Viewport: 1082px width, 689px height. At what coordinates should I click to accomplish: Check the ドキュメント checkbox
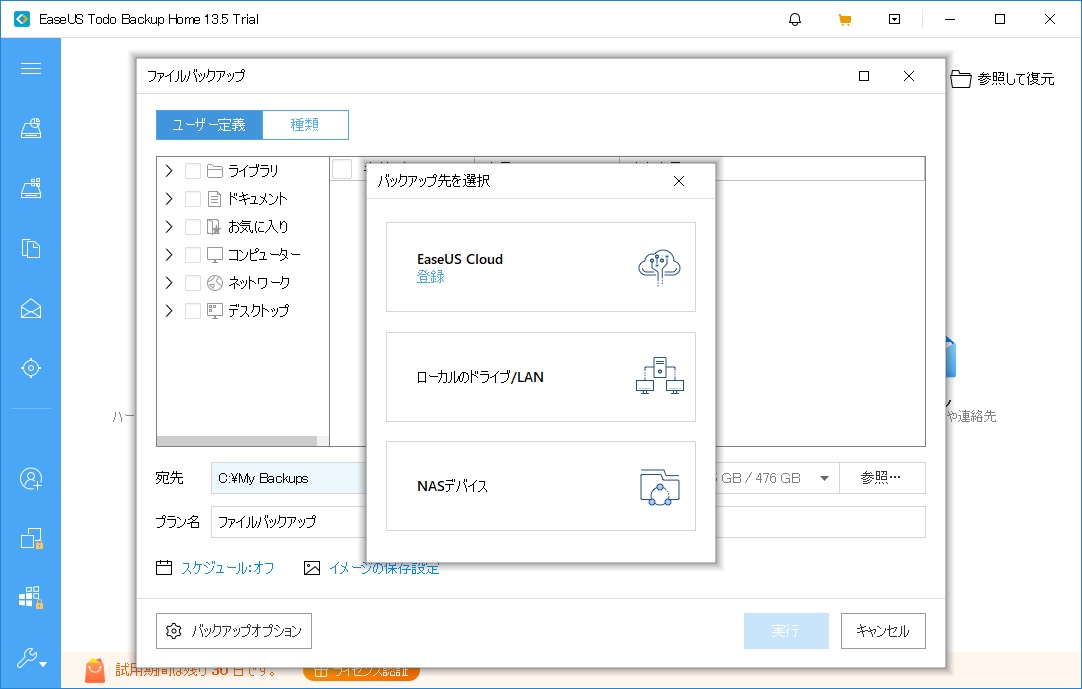(x=193, y=199)
